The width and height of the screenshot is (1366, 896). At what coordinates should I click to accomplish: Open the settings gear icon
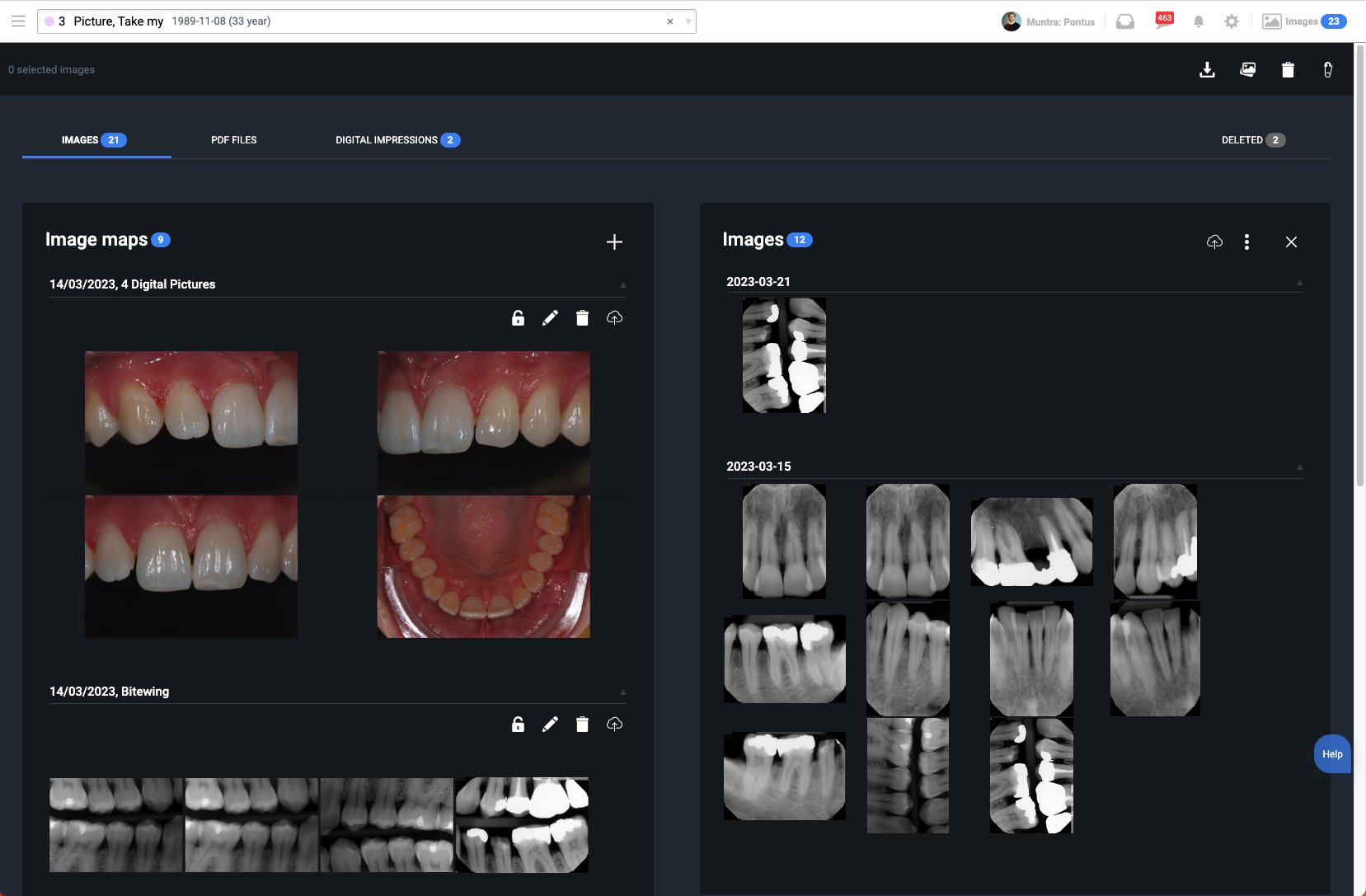click(x=1232, y=21)
